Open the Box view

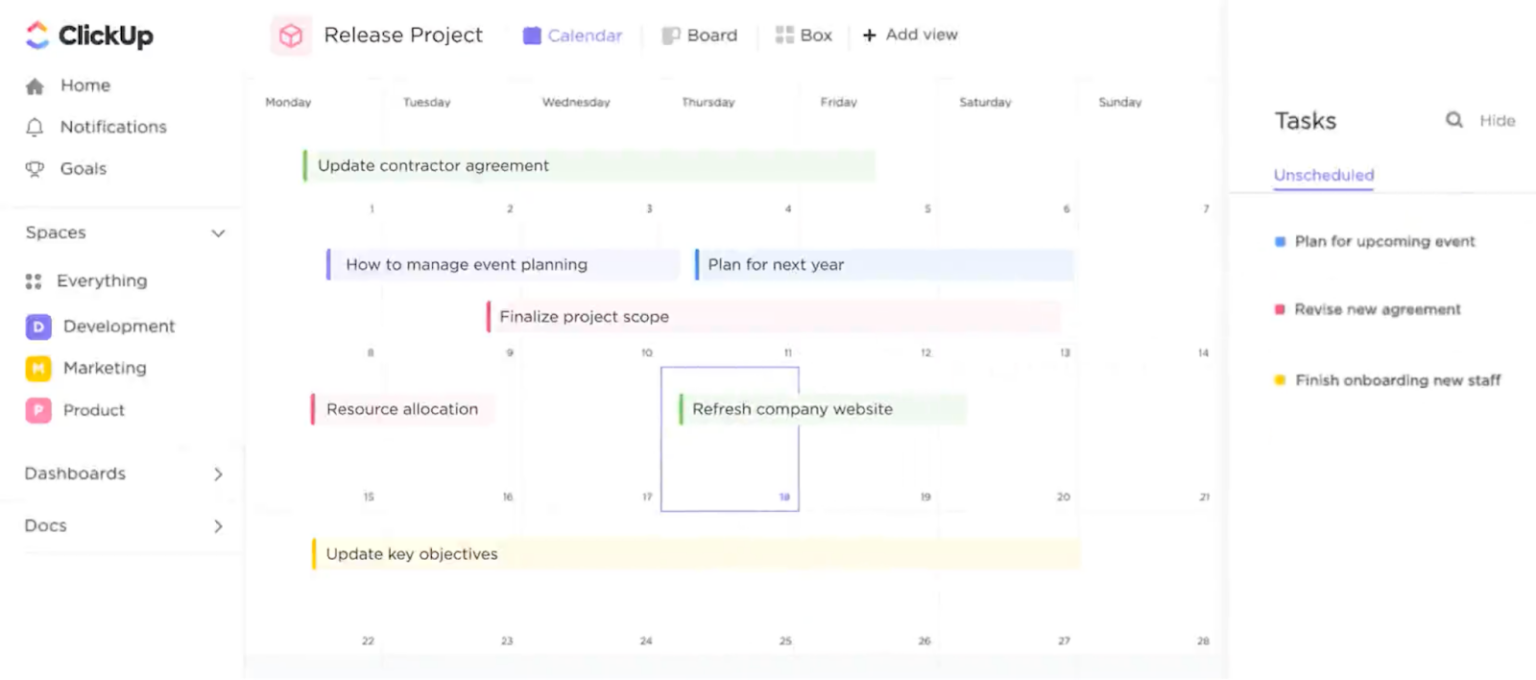[805, 35]
